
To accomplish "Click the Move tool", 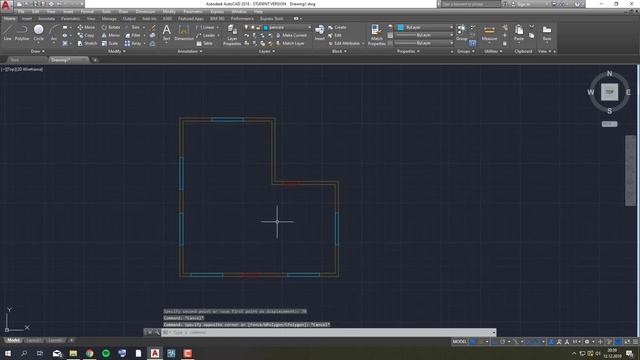I will [x=86, y=27].
